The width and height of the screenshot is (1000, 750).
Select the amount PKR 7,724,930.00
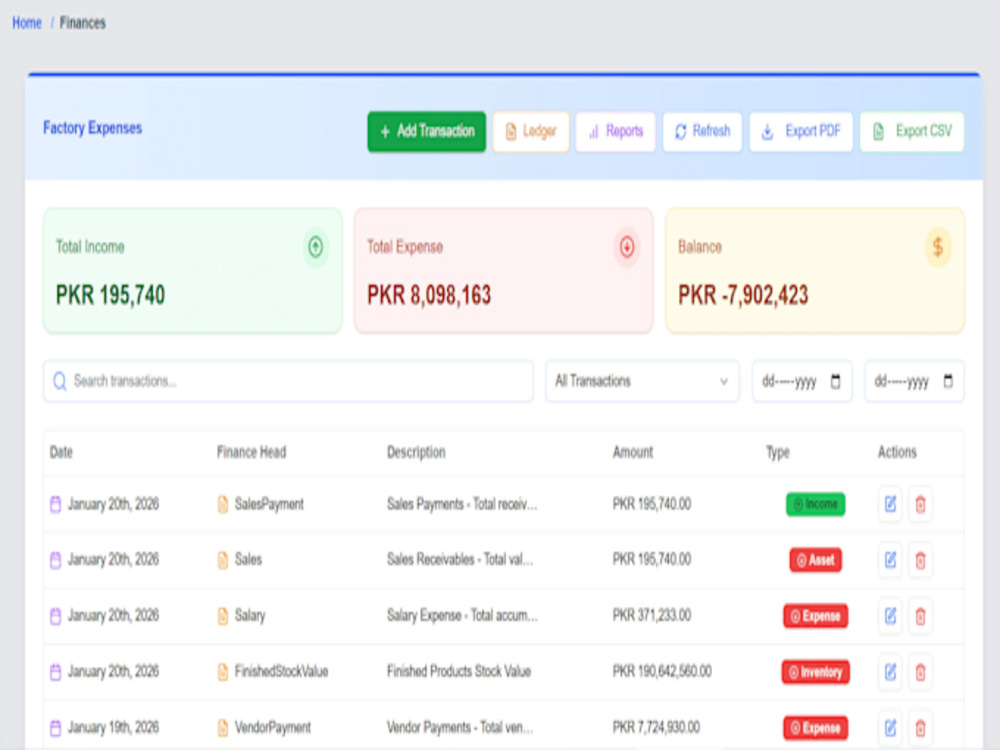656,728
